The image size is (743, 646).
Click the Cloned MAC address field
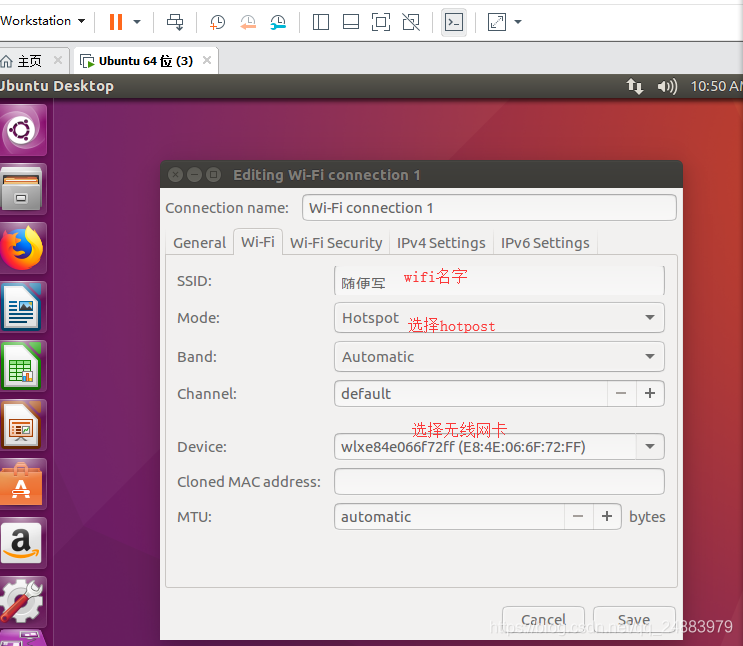(499, 482)
